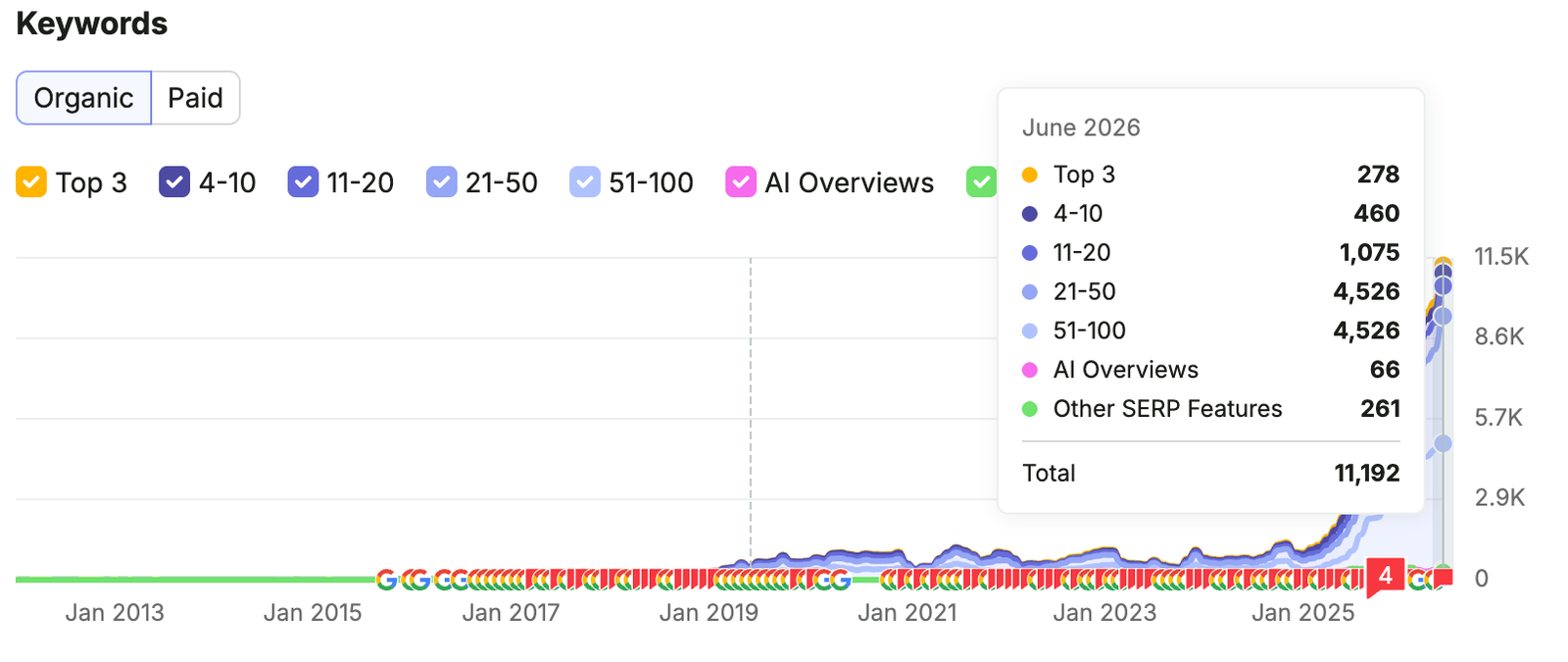Click the Jan 2015 axis label

[x=313, y=613]
